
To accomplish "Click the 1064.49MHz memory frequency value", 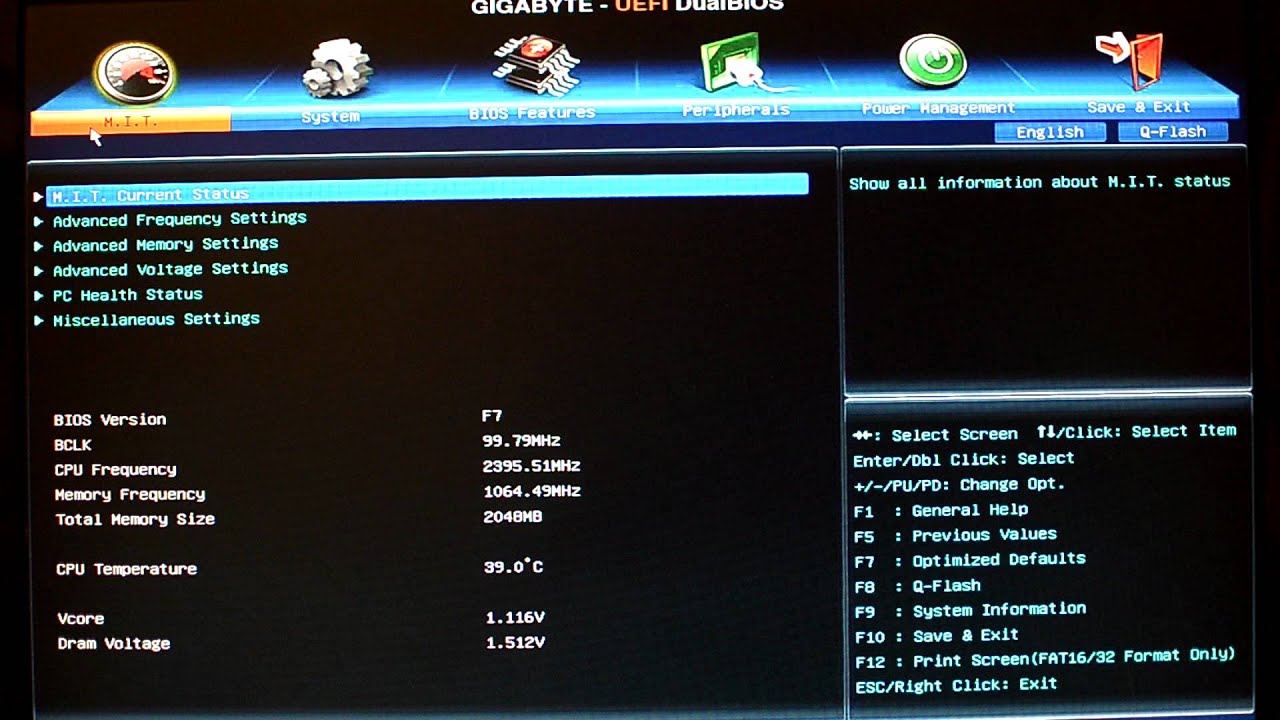I will point(532,491).
